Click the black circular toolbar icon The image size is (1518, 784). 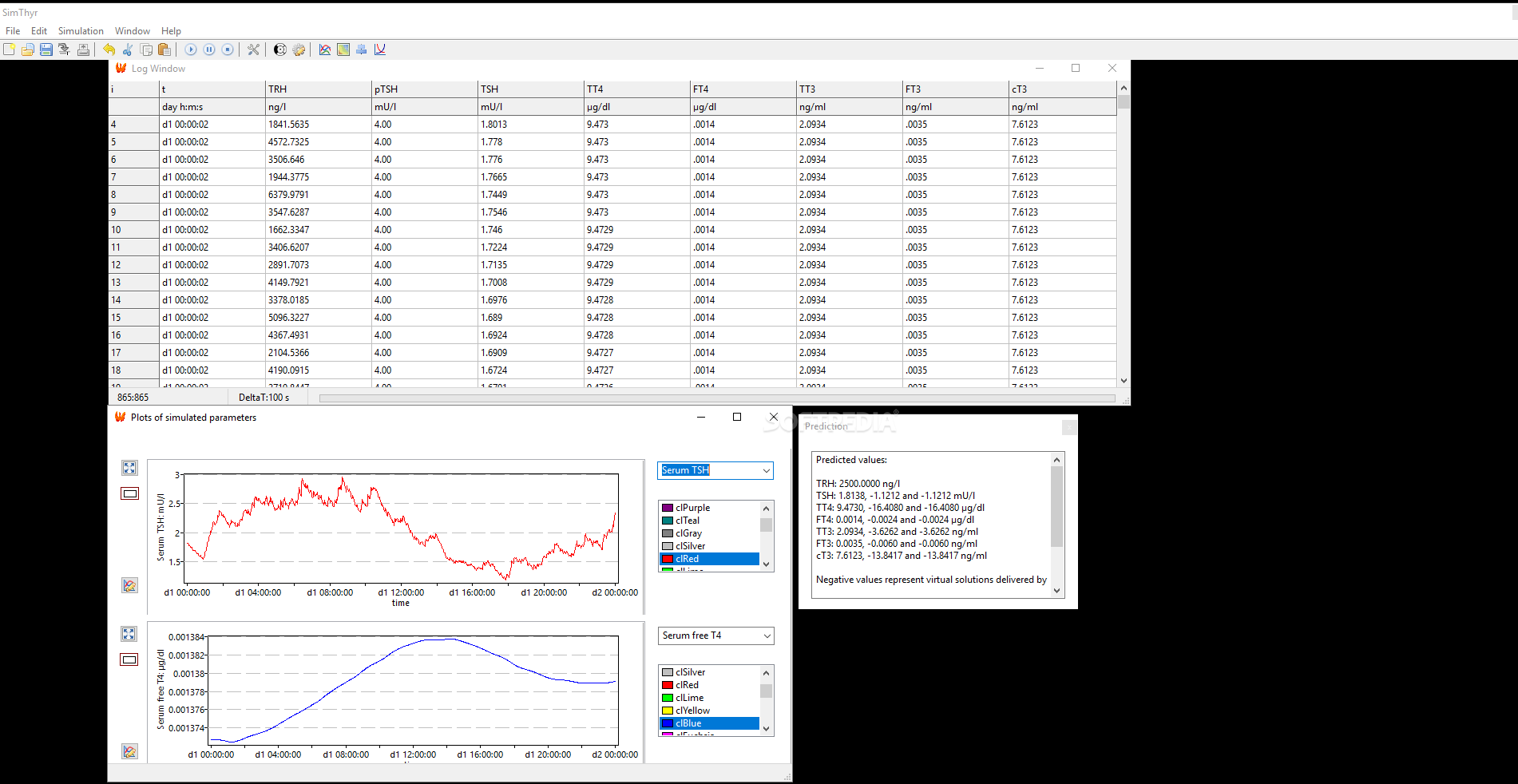pos(280,49)
